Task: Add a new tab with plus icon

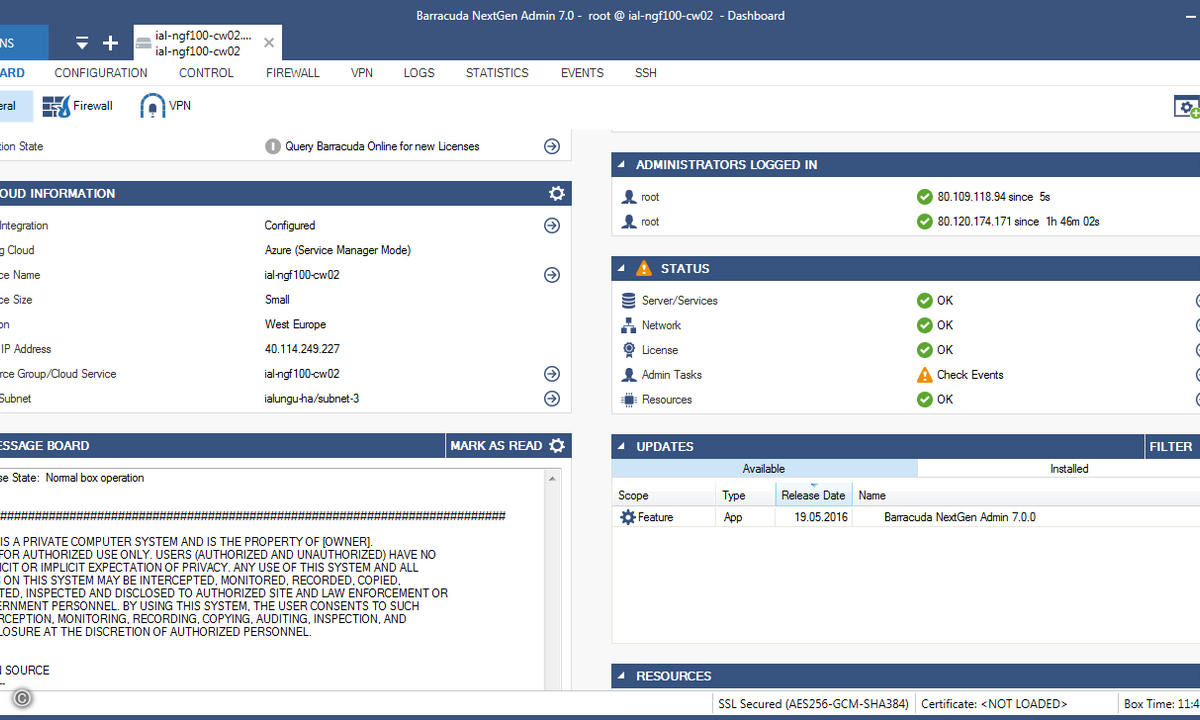Action: [111, 43]
